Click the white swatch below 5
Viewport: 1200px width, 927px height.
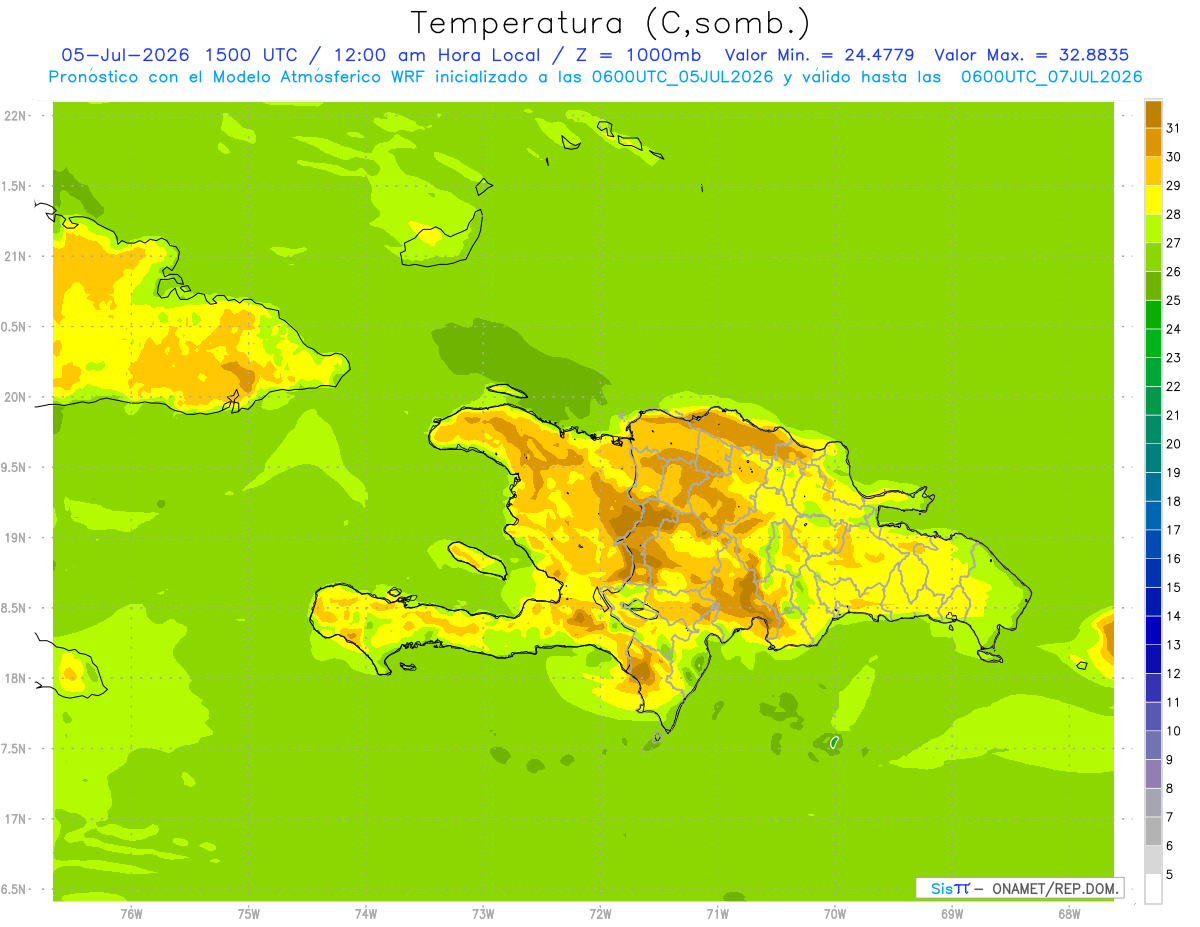click(1154, 888)
